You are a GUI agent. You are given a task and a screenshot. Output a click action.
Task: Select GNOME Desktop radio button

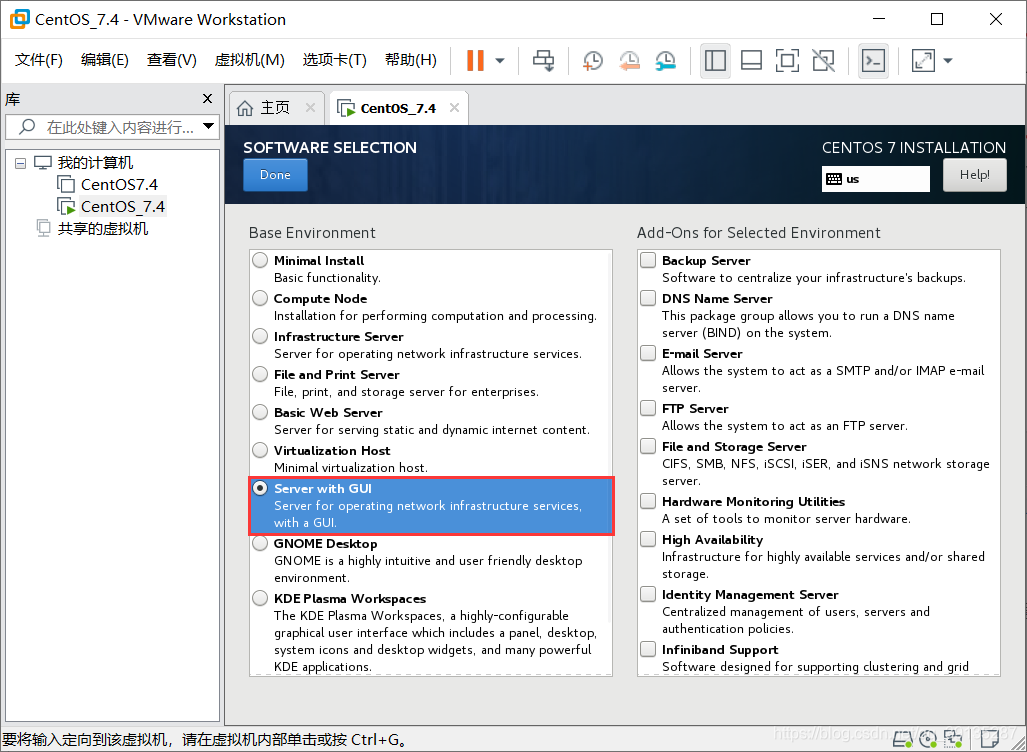point(260,543)
